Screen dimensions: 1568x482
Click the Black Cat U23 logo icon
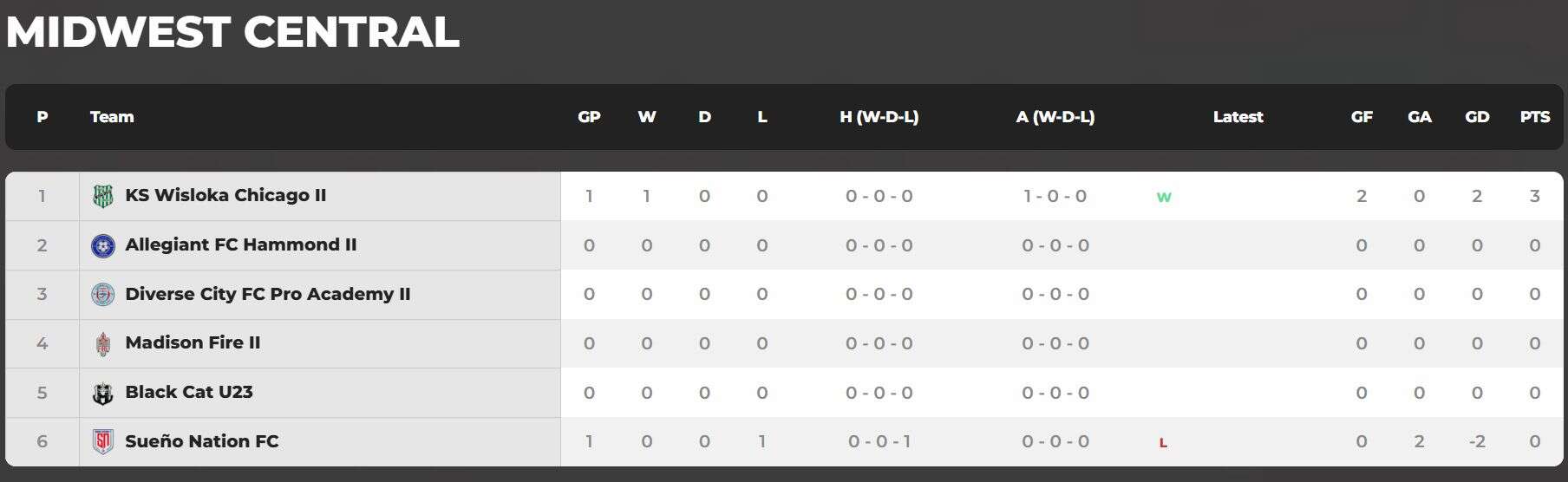[x=102, y=394]
